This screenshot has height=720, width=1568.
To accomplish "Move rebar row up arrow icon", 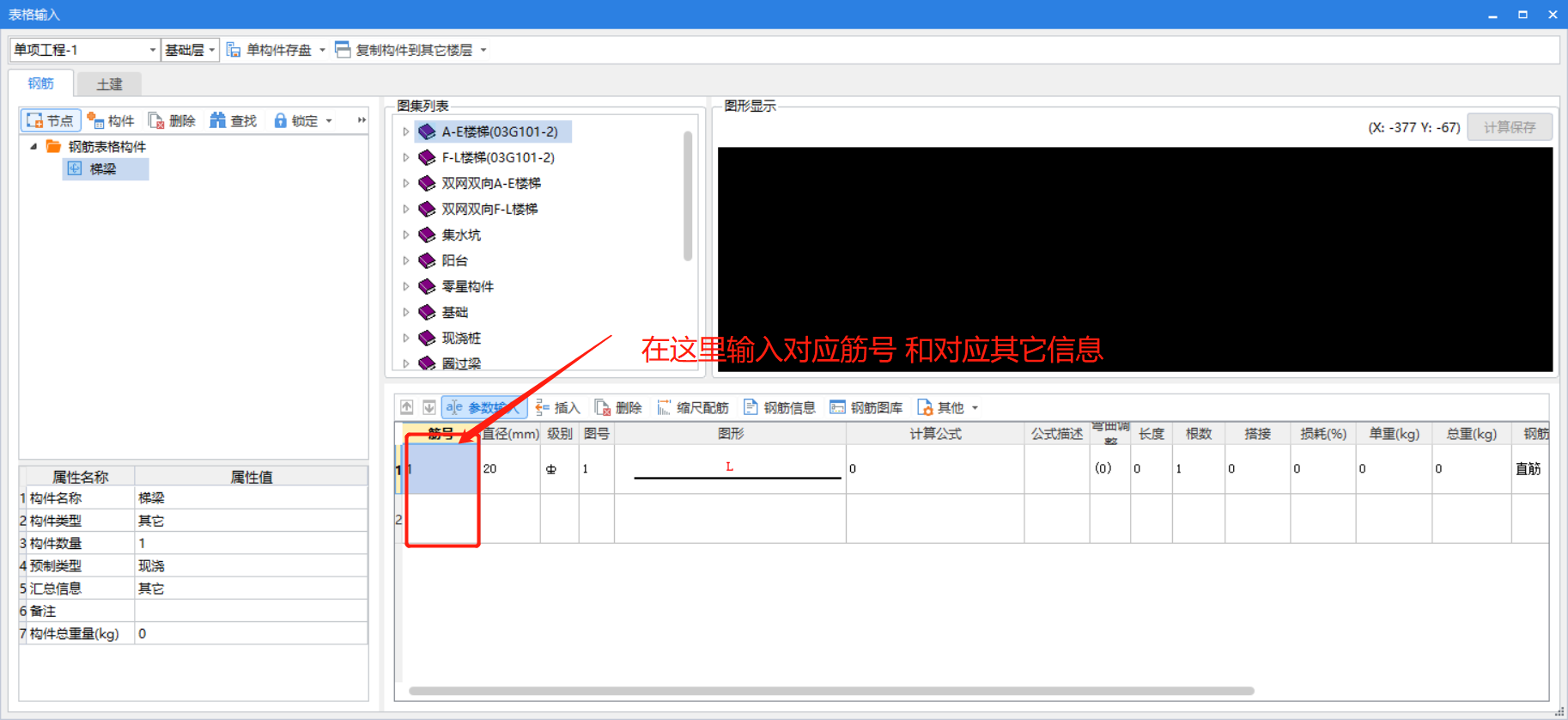I will [x=407, y=407].
